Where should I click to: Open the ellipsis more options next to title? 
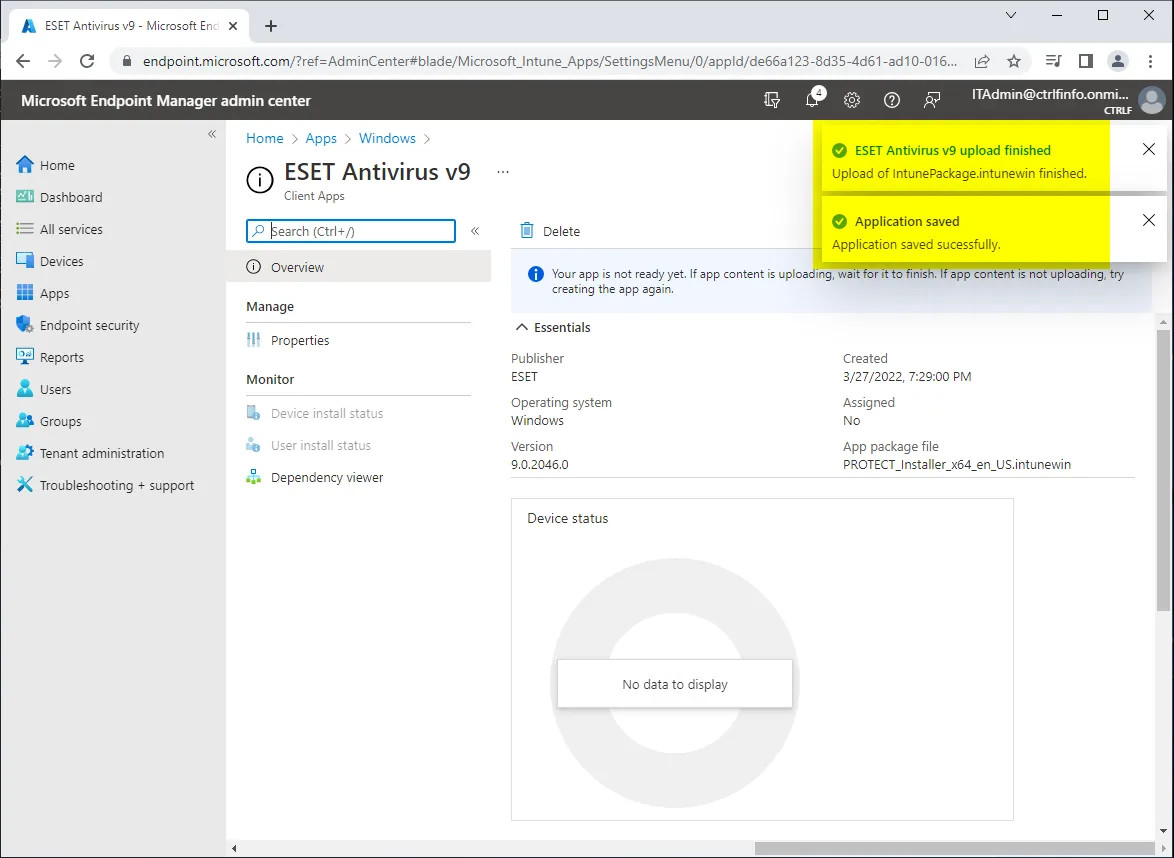[503, 172]
